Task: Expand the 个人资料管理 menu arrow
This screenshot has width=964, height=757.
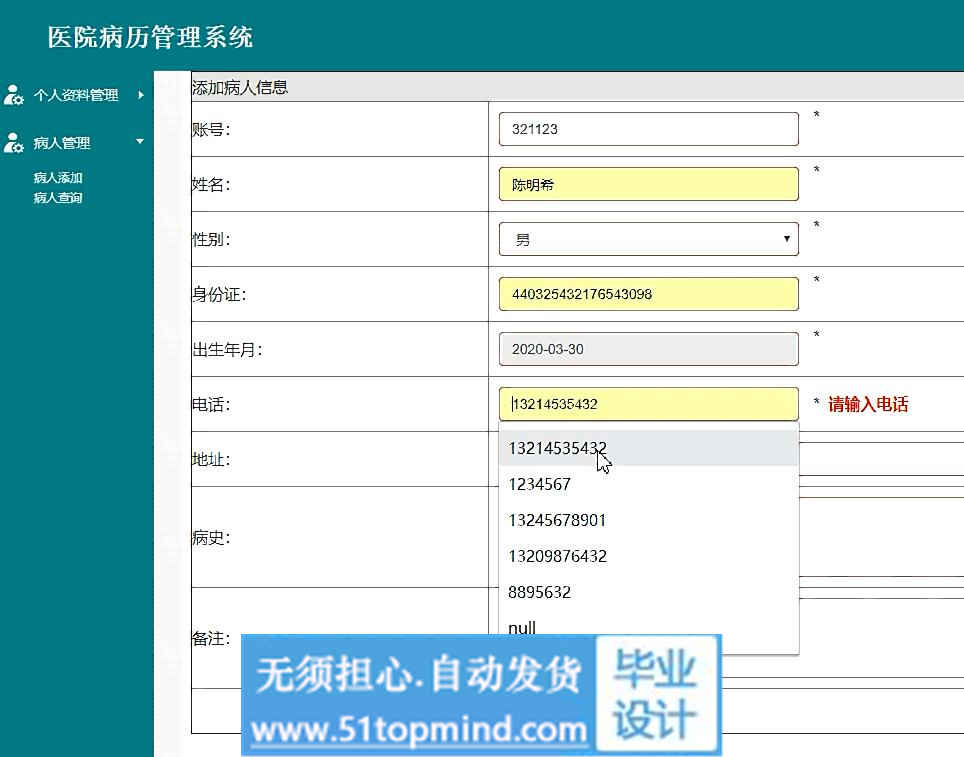Action: (141, 95)
